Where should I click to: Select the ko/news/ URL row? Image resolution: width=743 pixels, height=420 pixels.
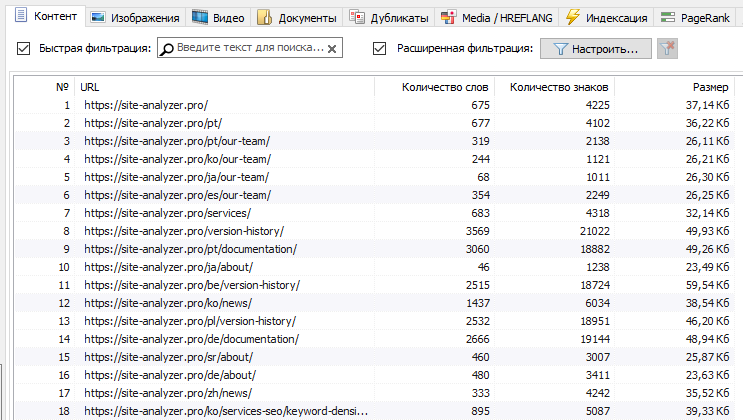[x=374, y=303]
